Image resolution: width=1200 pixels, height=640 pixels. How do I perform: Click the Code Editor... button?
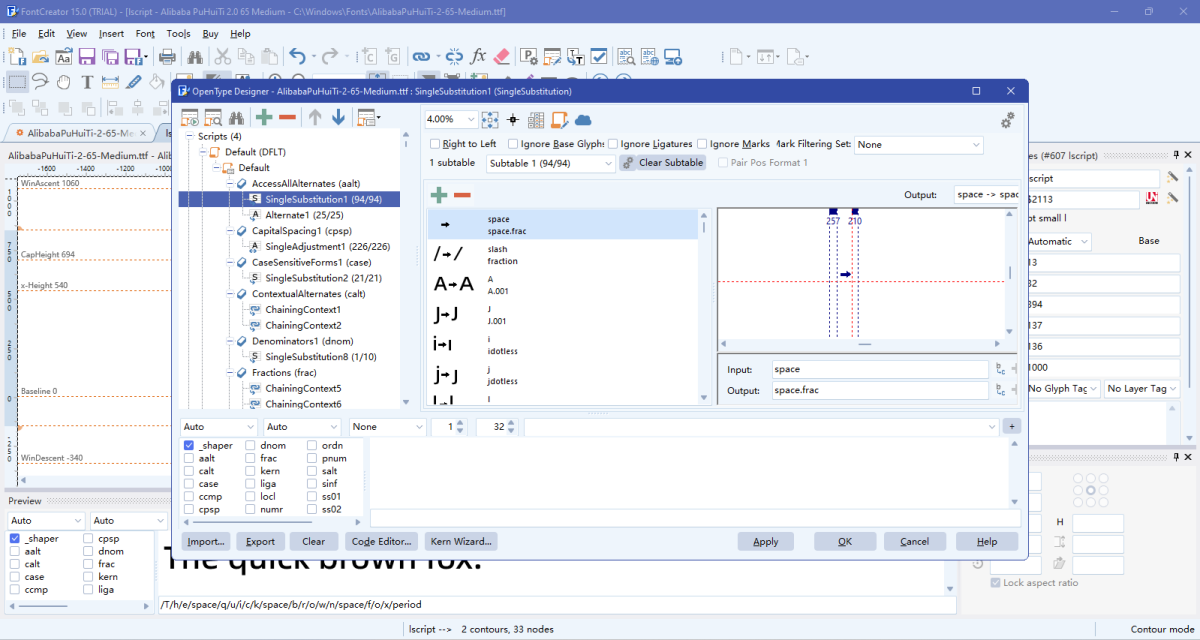coord(381,541)
